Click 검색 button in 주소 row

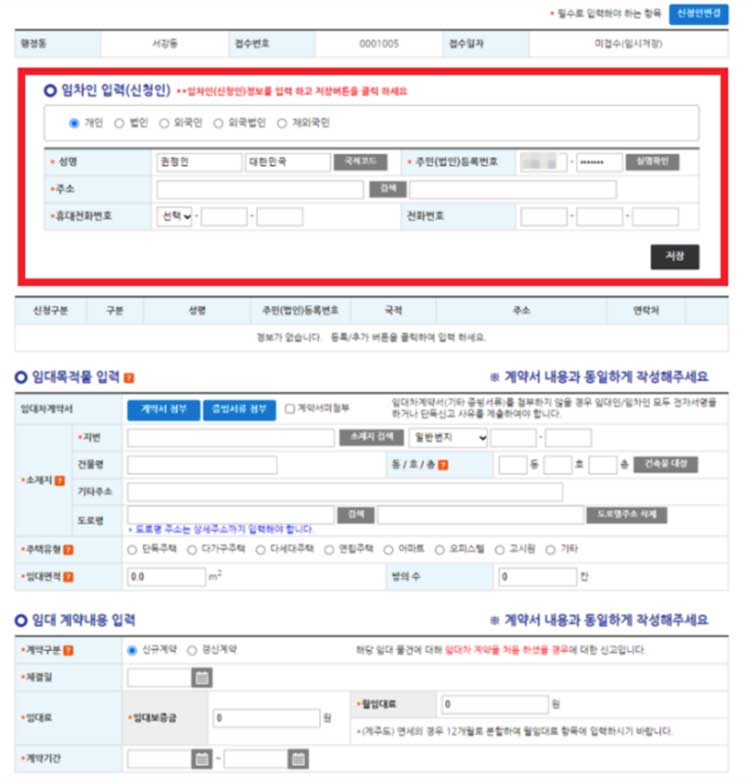(x=388, y=189)
